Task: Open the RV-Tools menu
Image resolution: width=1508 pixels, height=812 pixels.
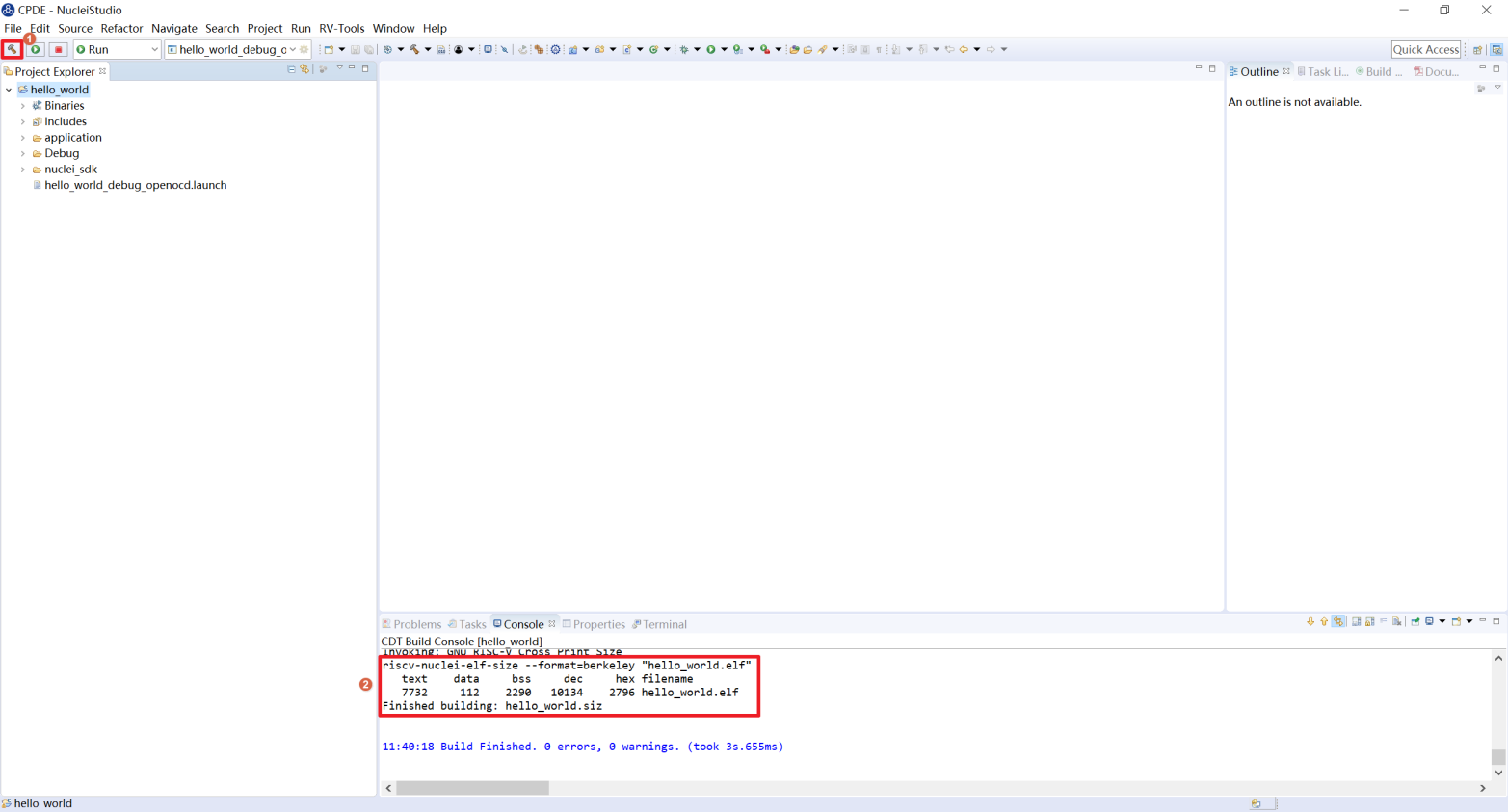Action: (342, 28)
